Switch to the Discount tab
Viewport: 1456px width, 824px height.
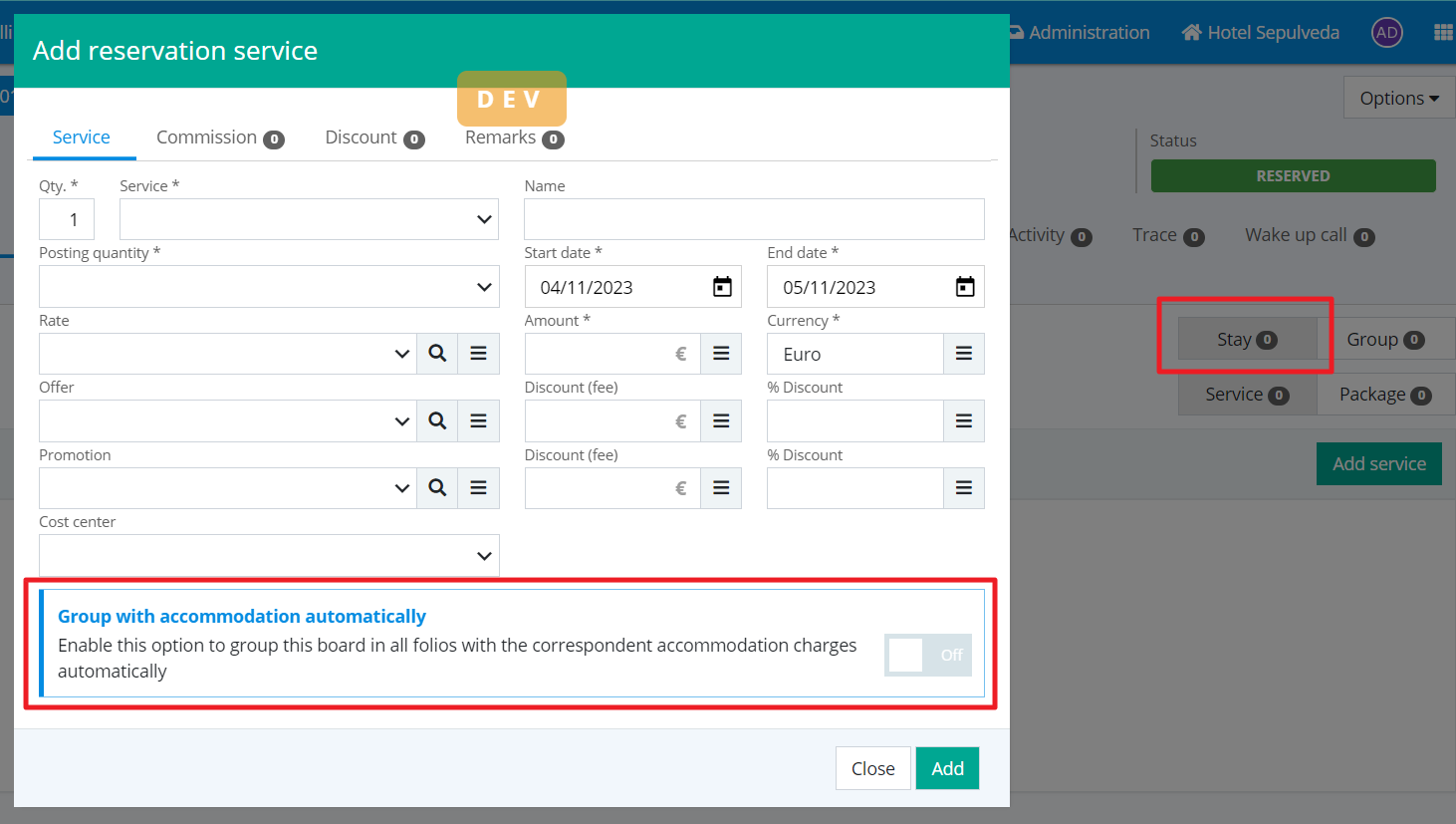tap(373, 137)
